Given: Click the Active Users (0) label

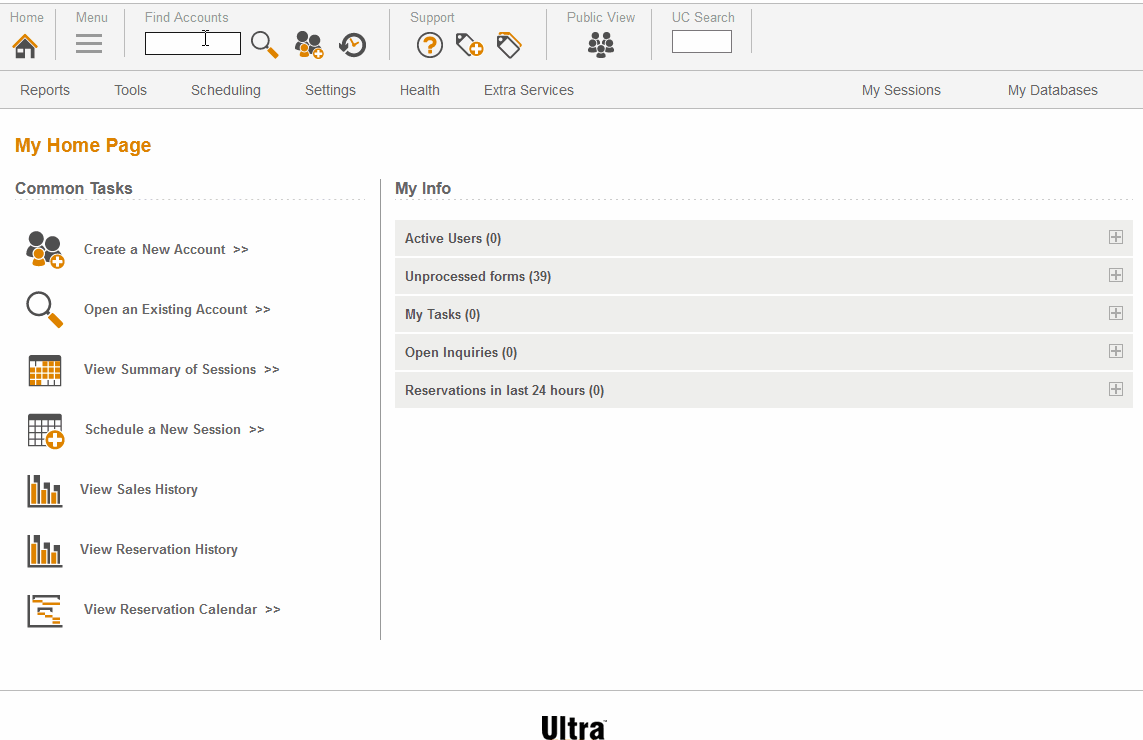Looking at the screenshot, I should pos(453,238).
